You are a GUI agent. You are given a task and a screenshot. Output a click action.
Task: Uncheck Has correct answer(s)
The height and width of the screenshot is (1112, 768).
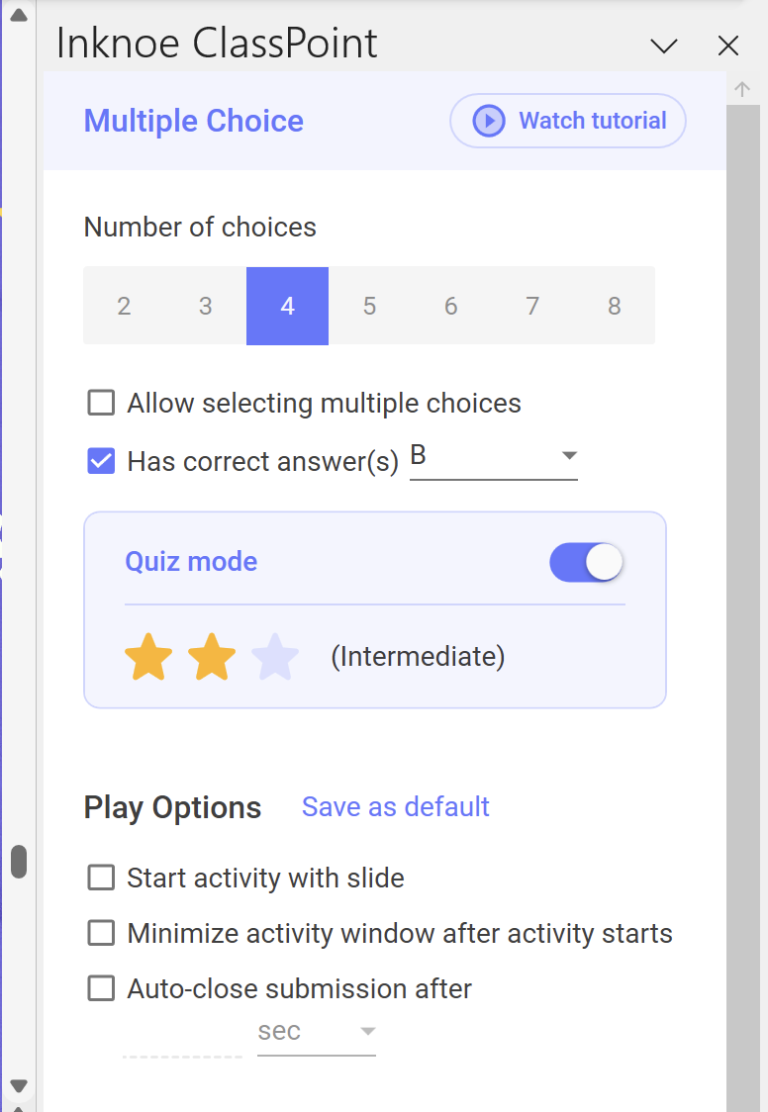tap(100, 461)
